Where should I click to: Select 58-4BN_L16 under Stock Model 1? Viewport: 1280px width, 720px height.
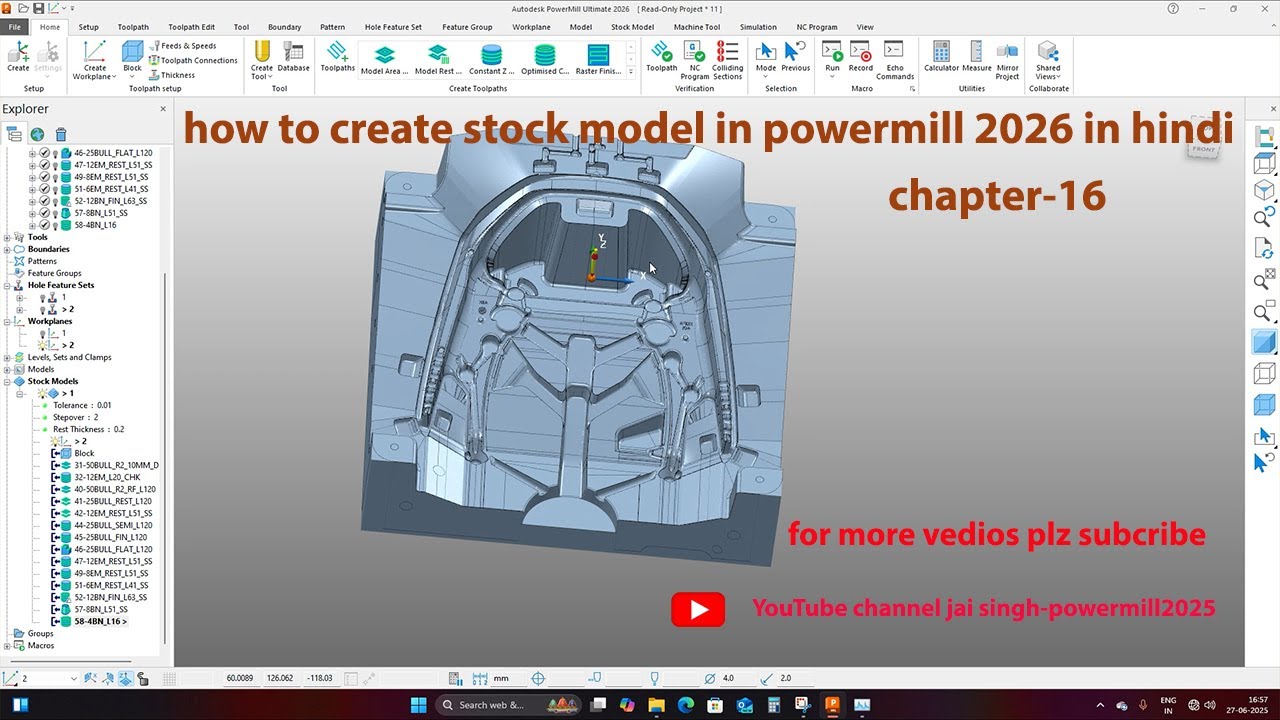tap(98, 621)
